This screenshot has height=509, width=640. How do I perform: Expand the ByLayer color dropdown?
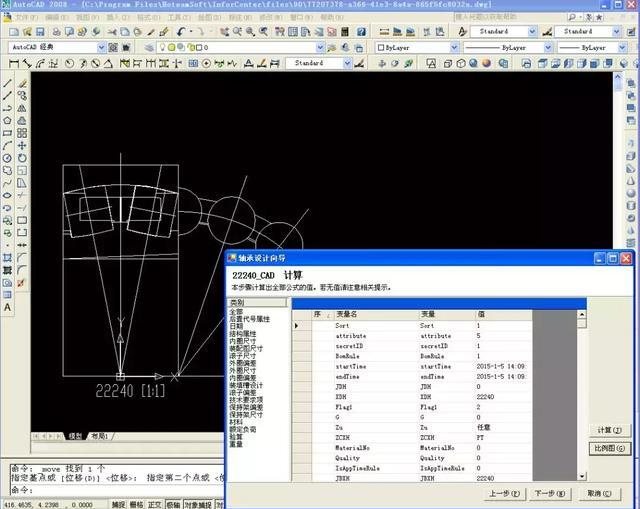(x=456, y=47)
